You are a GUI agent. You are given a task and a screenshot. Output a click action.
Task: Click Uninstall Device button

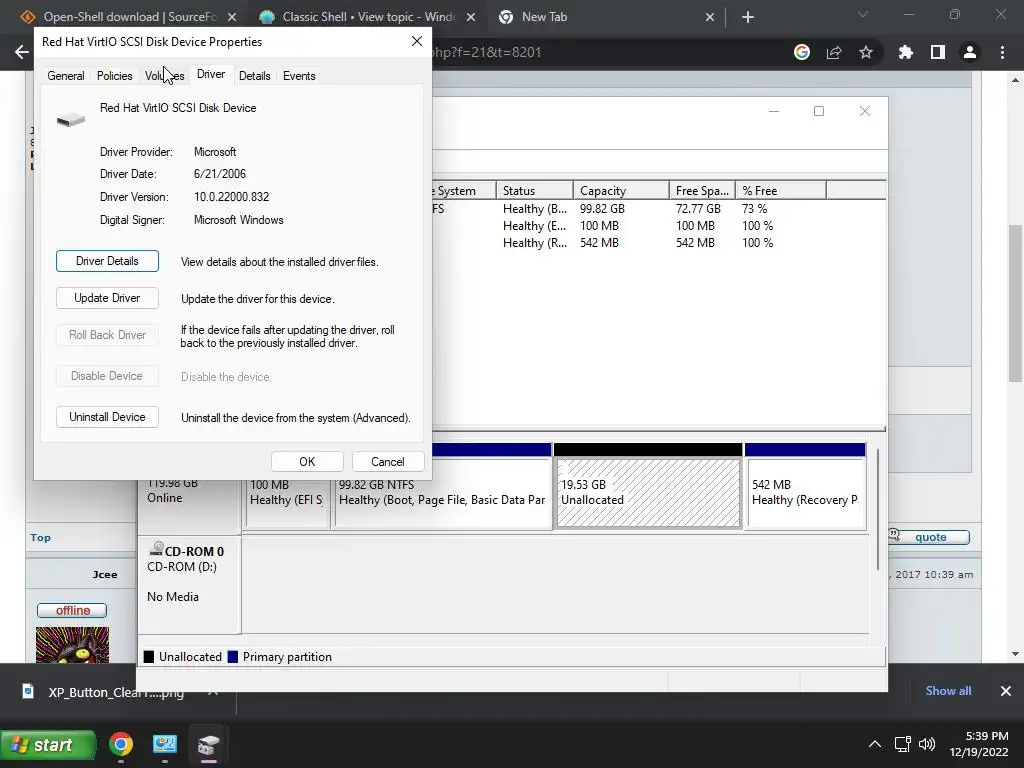click(107, 417)
